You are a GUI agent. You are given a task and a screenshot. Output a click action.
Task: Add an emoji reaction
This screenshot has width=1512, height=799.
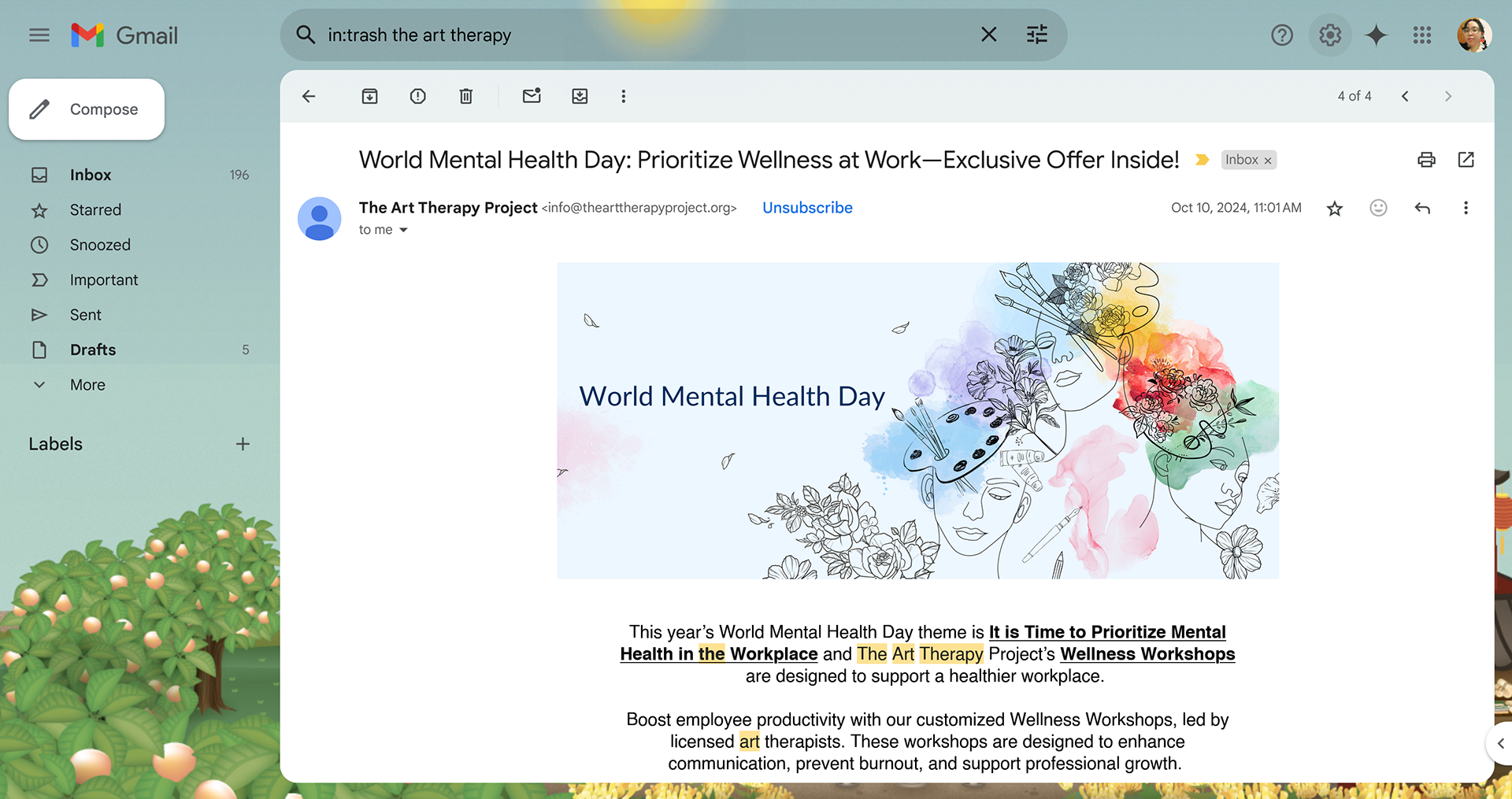(1378, 208)
